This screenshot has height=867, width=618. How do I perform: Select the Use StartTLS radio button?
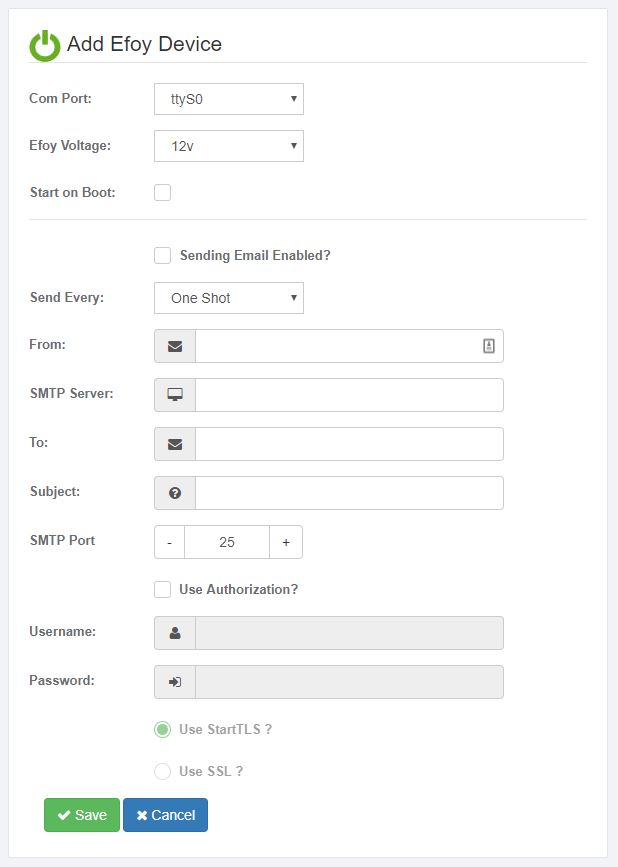point(160,730)
